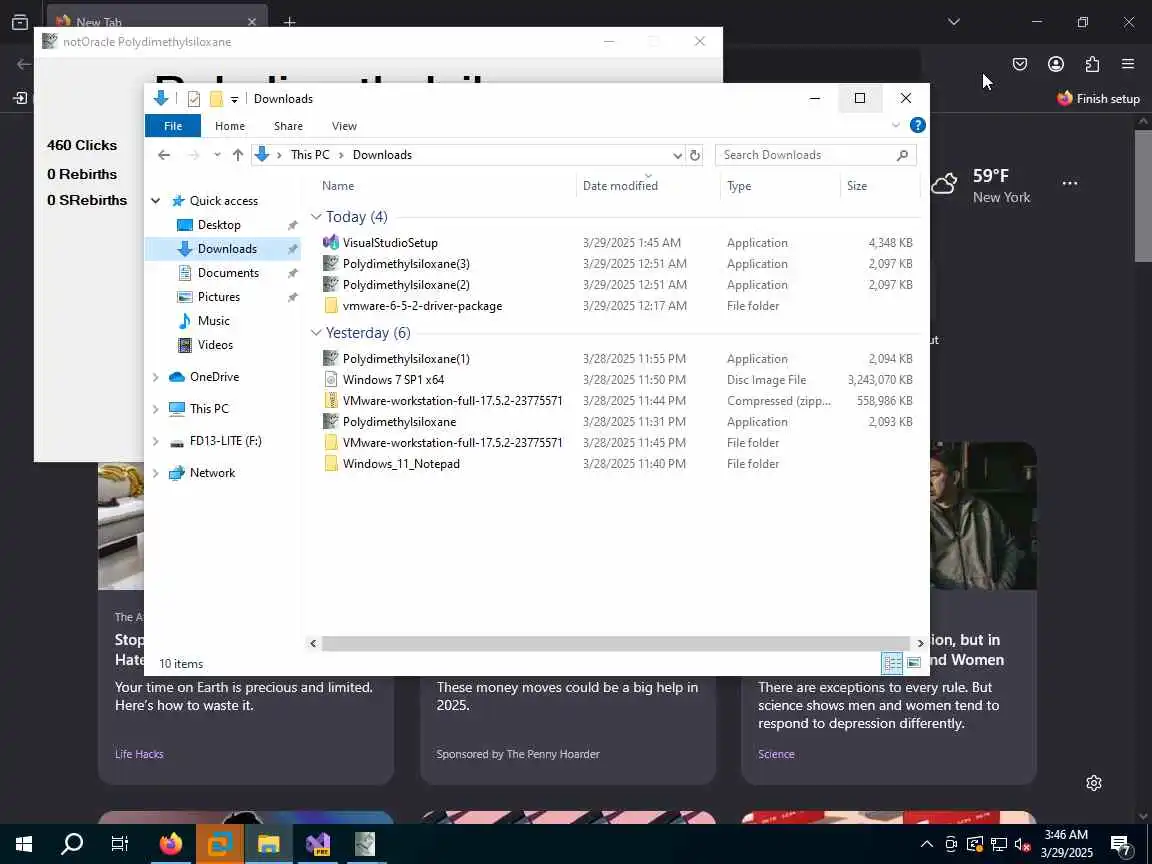Sort by the Size column header
Image resolution: width=1152 pixels, height=864 pixels.
coord(880,186)
